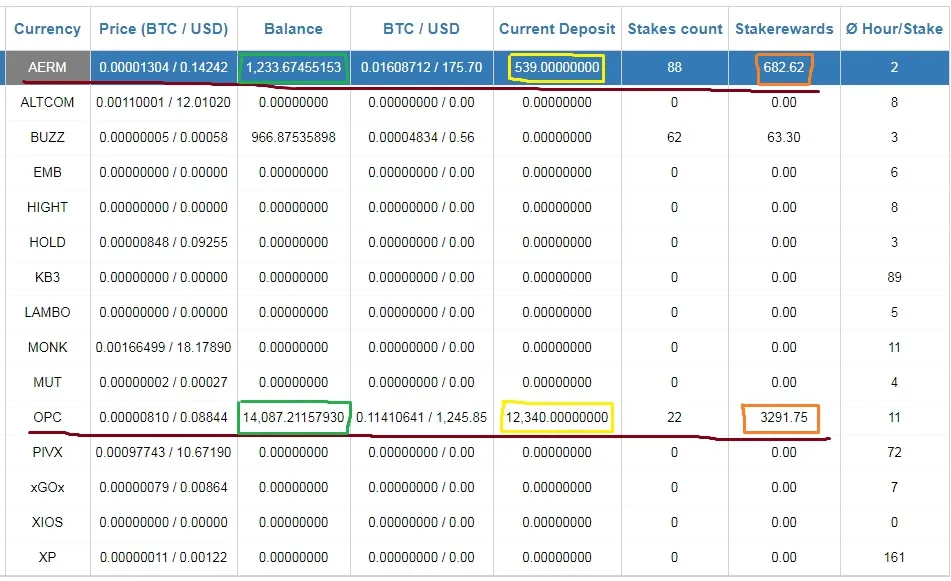Screen dimensions: 951x581
Task: Sort by the Currency column header
Action: (x=47, y=29)
